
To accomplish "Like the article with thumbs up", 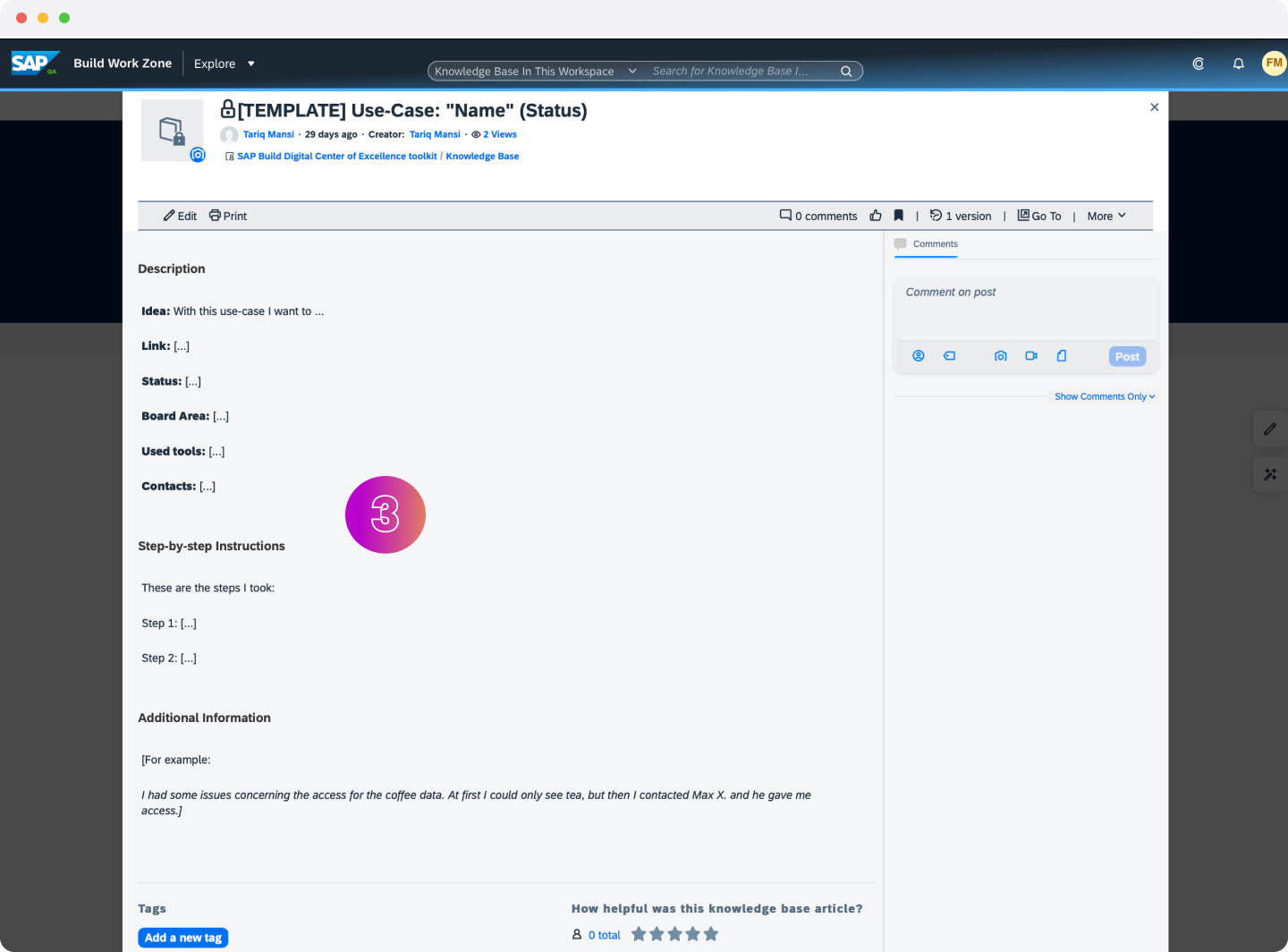I will pyautogui.click(x=876, y=216).
